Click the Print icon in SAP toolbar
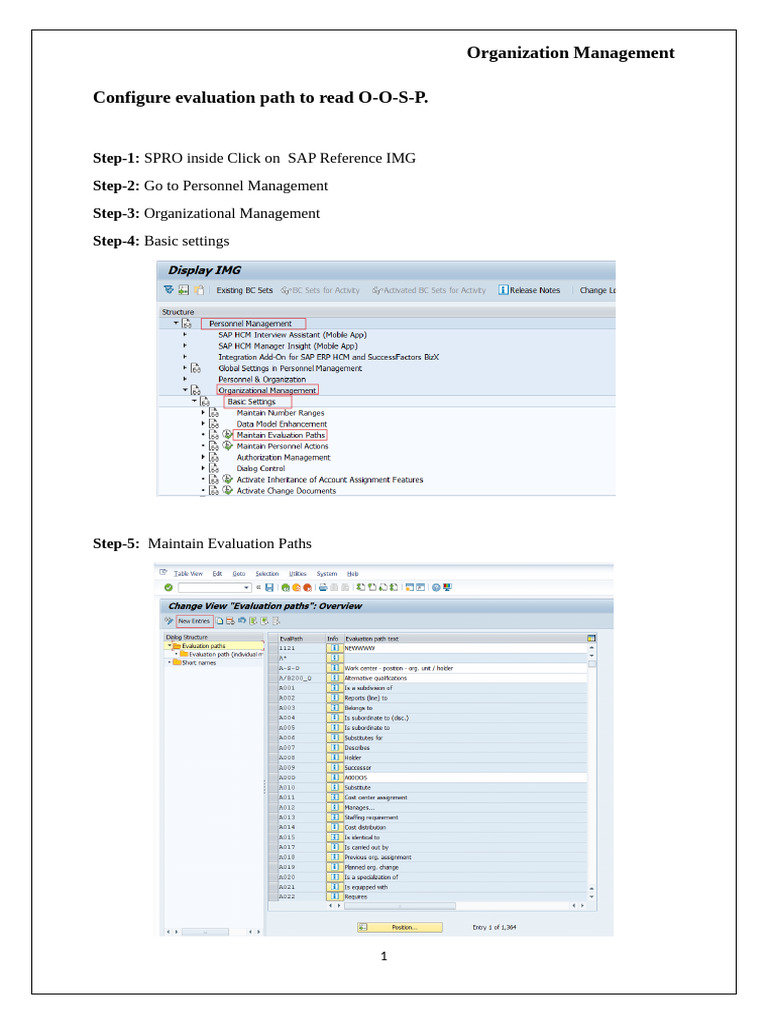The height and width of the screenshot is (1024, 768). pyautogui.click(x=323, y=587)
